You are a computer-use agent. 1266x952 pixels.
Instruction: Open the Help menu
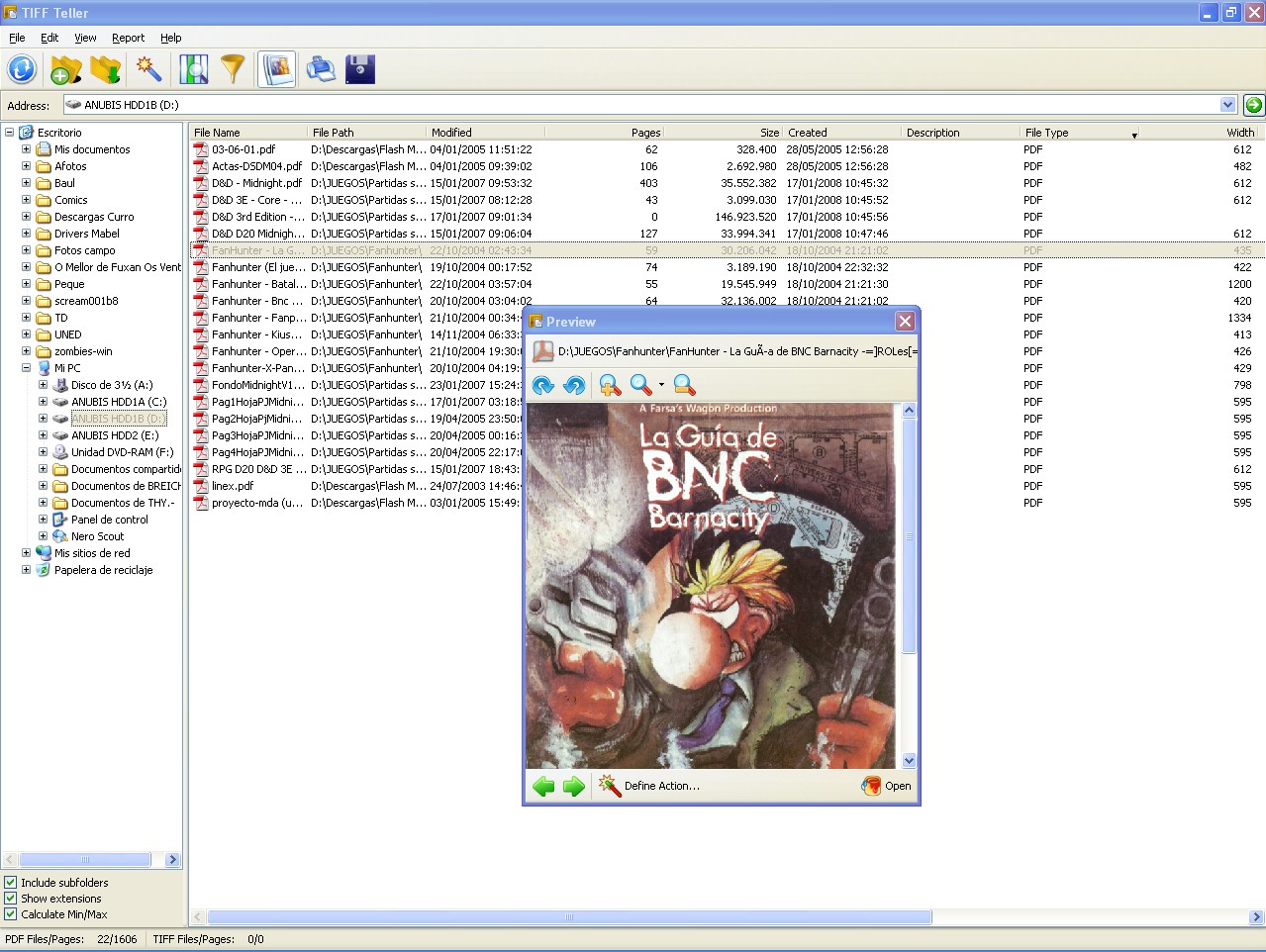point(171,38)
